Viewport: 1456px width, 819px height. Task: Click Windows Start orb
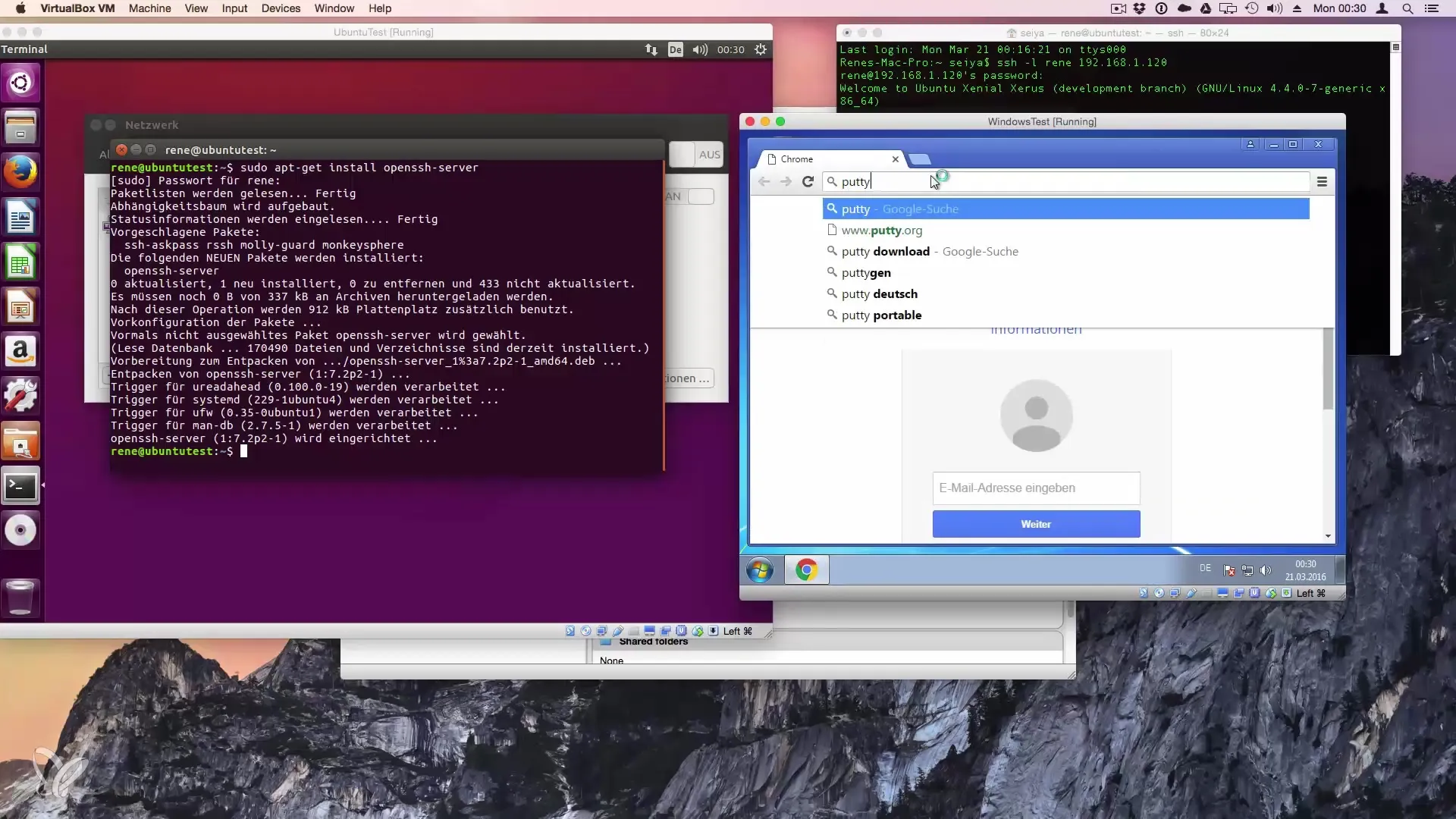[760, 570]
